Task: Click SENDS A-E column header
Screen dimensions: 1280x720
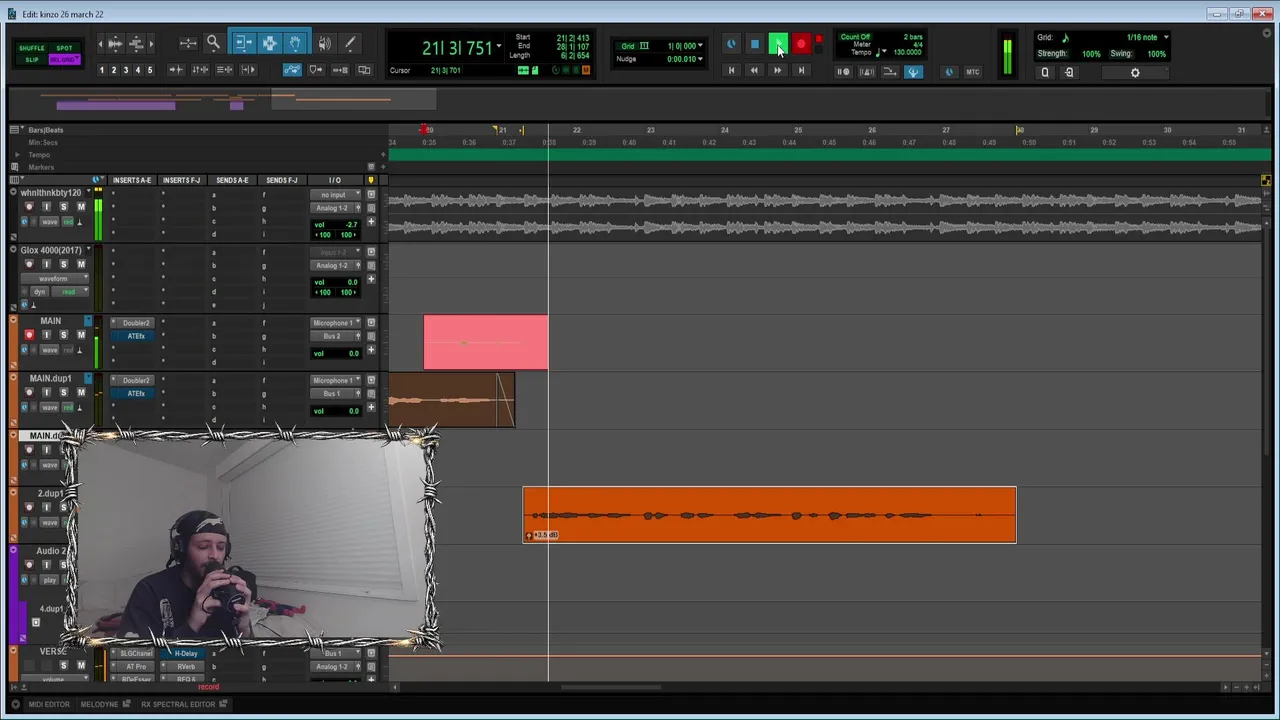Action: 232,180
